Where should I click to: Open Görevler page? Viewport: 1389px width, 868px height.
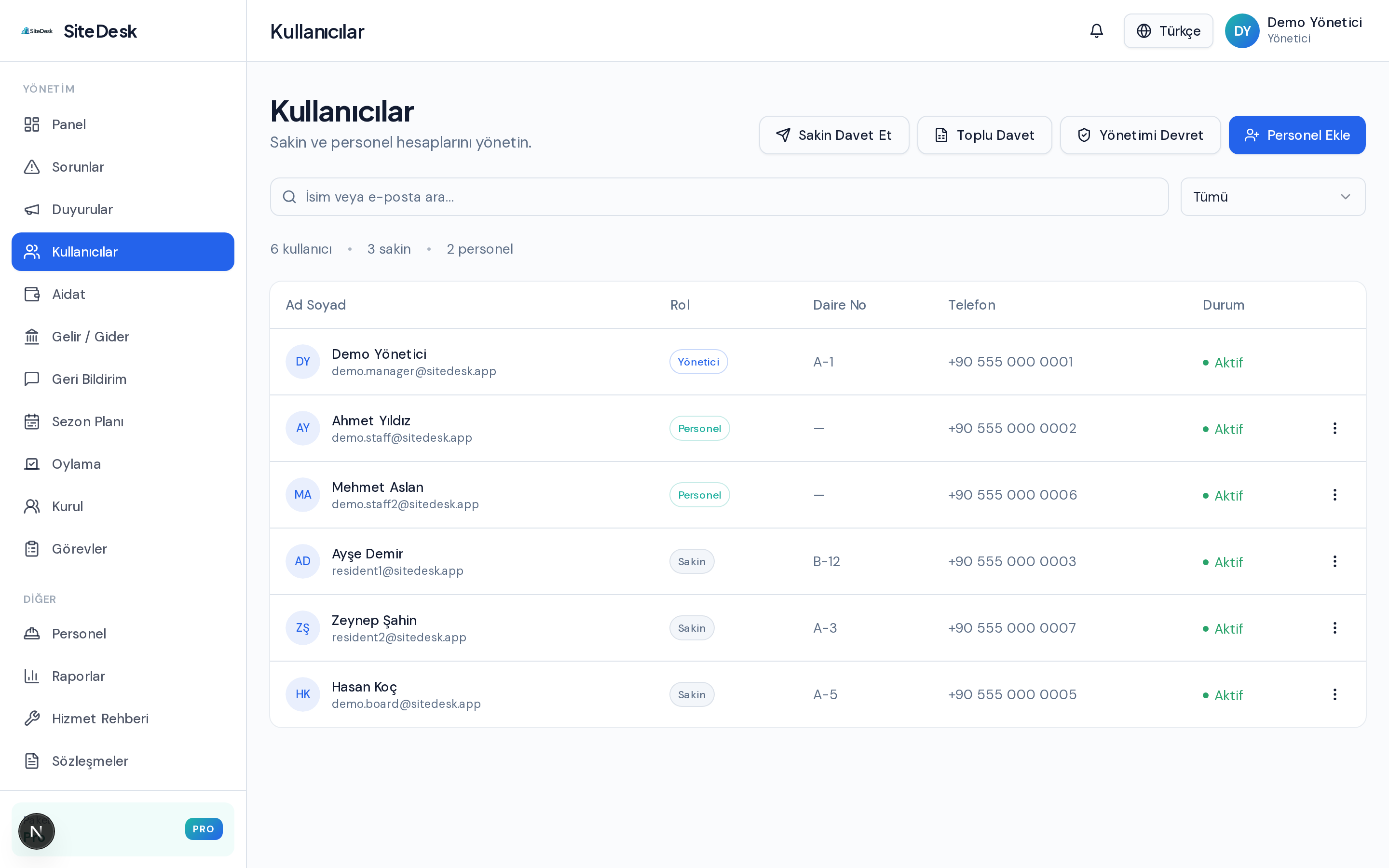123,549
